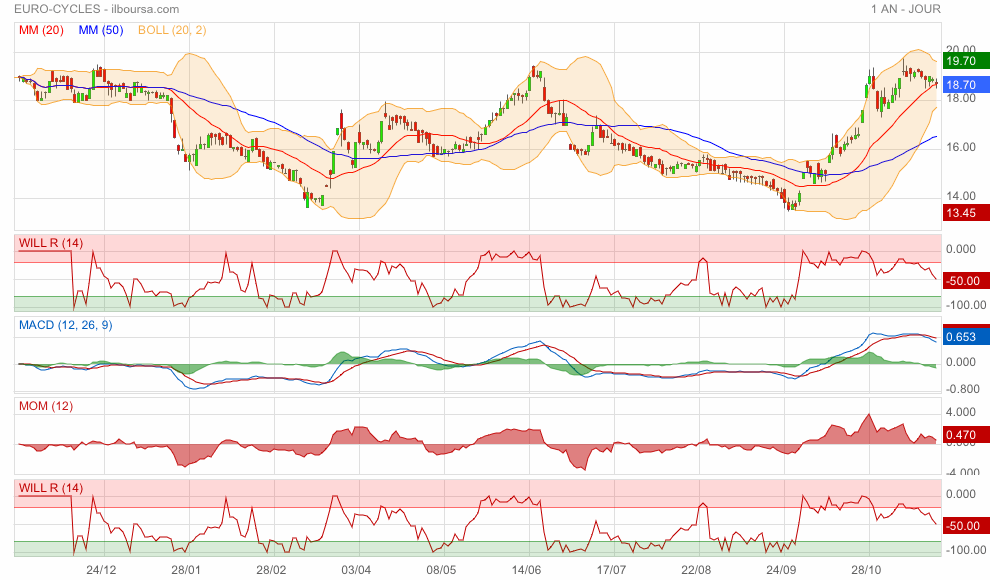
Task: Select the MM (50) legend label
Action: 101,30
